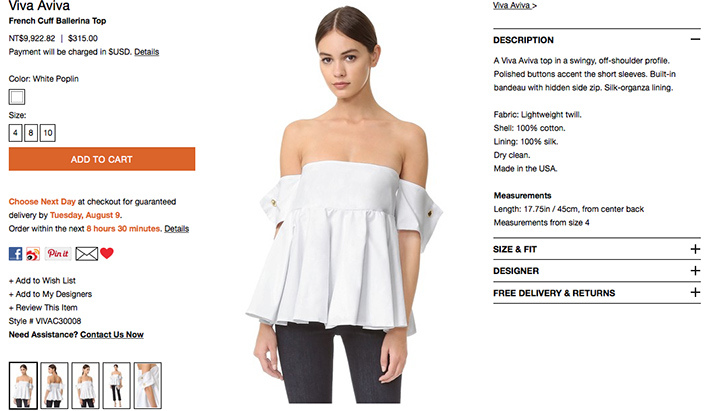Expand the Size & Fit section
The width and height of the screenshot is (709, 411).
pyautogui.click(x=597, y=249)
